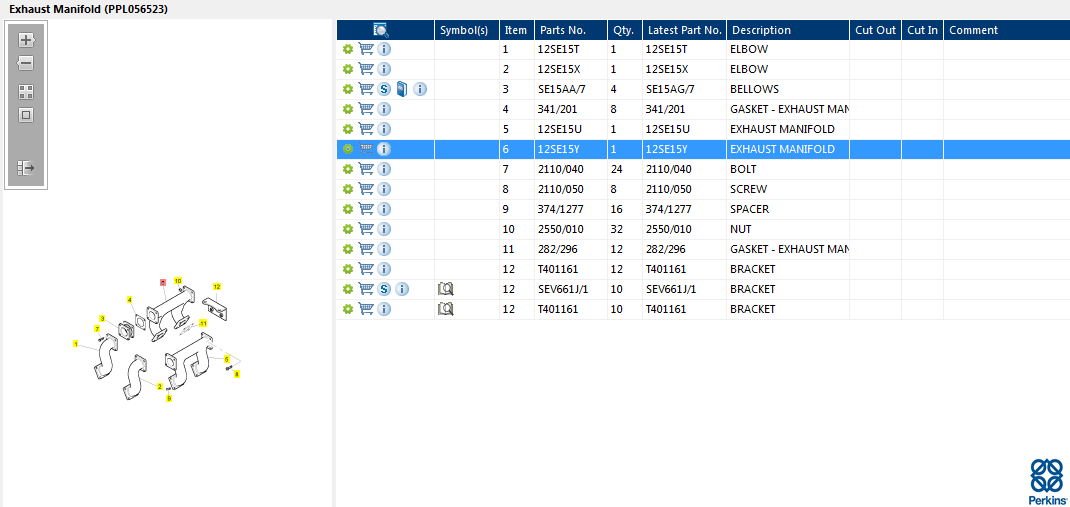
Task: Open the symbol icon on T401161 quantity 10 row
Action: point(446,309)
